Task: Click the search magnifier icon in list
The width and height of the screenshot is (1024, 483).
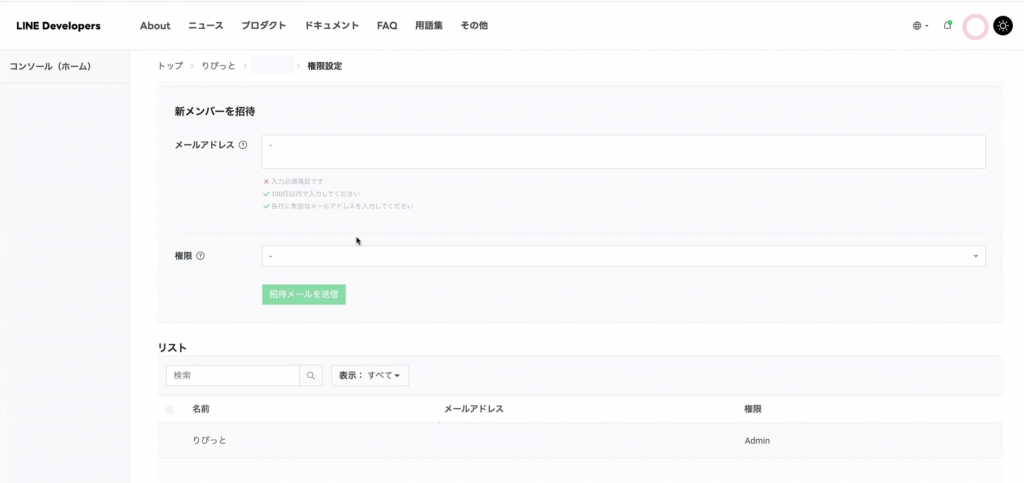Action: [x=311, y=376]
